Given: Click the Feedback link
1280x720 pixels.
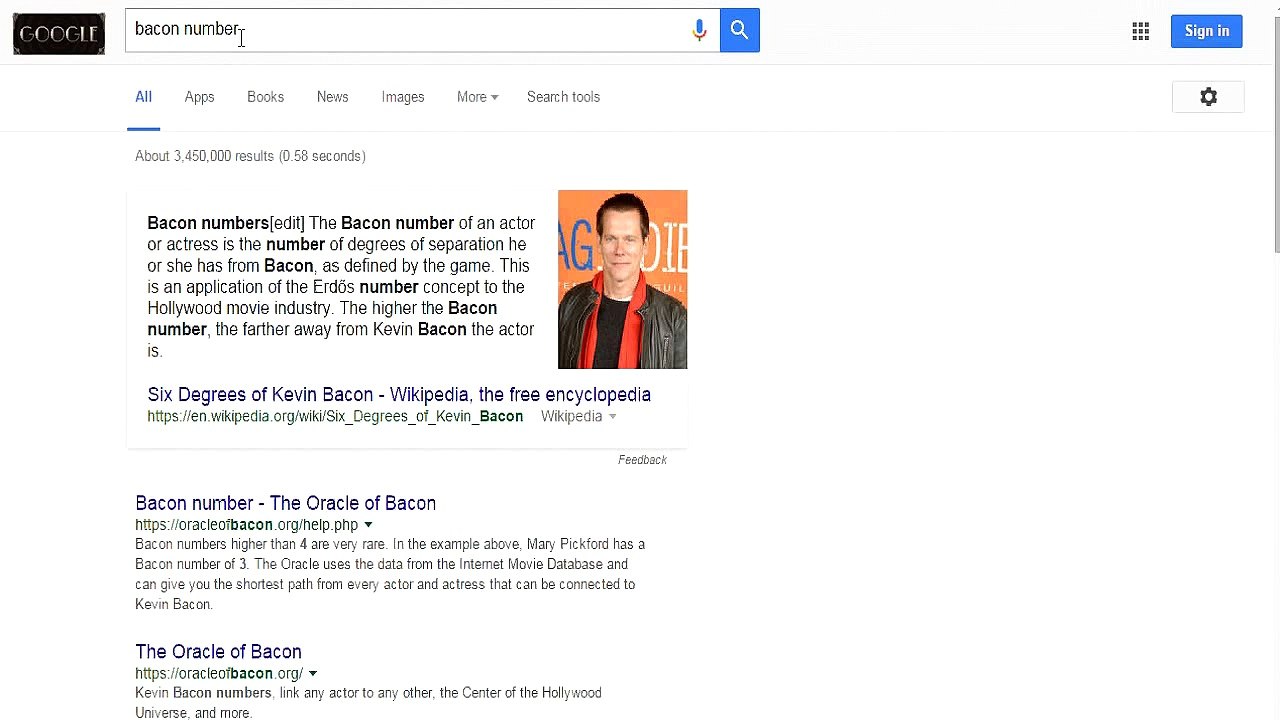Looking at the screenshot, I should point(642,460).
